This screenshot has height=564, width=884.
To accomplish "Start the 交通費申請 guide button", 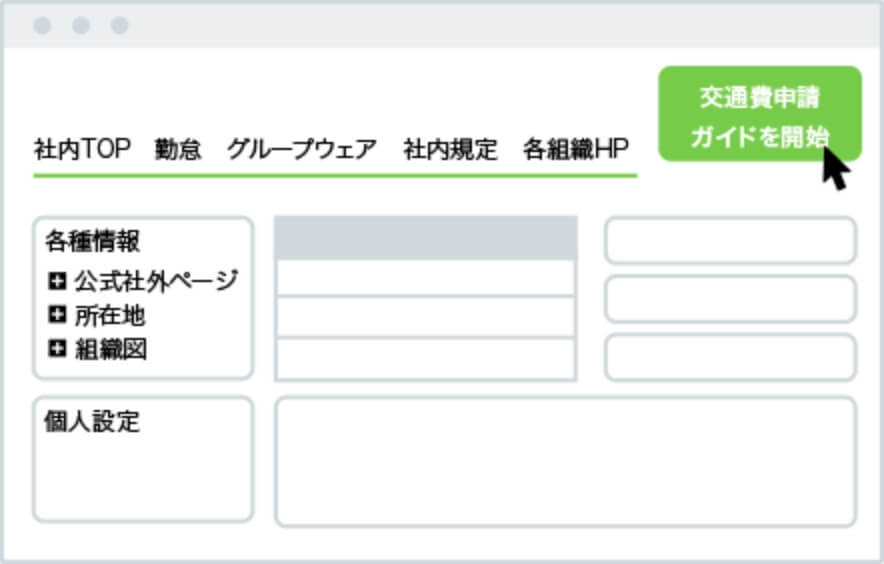I will [760, 114].
